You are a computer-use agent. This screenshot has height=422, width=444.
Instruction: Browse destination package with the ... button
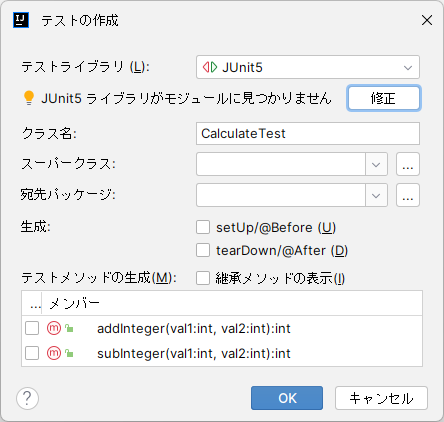click(408, 195)
